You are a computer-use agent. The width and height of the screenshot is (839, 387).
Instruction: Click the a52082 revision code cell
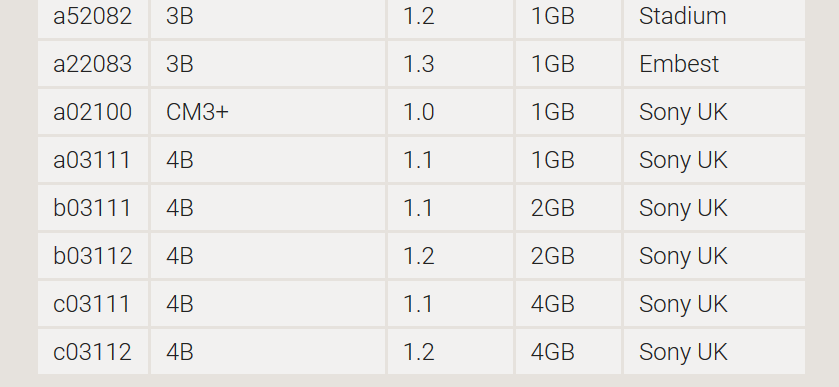click(93, 17)
